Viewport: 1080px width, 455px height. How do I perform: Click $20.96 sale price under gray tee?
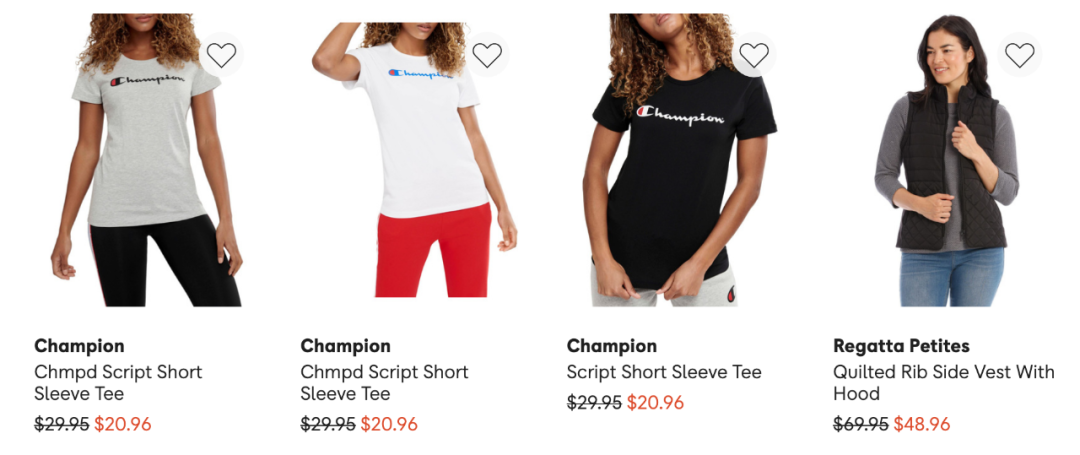tap(123, 424)
